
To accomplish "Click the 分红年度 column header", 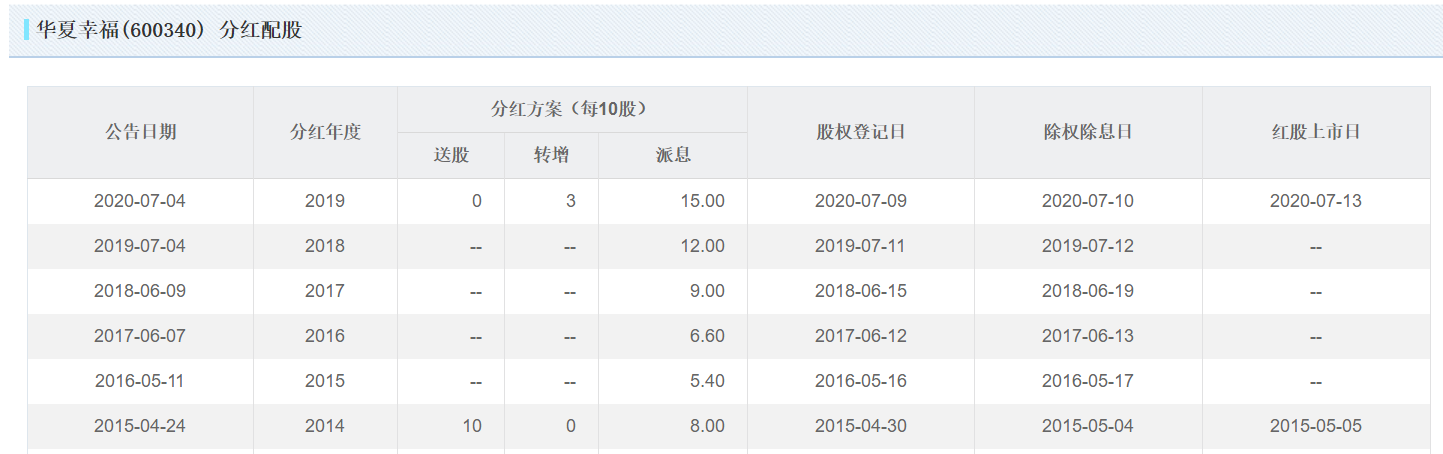I will [x=325, y=132].
